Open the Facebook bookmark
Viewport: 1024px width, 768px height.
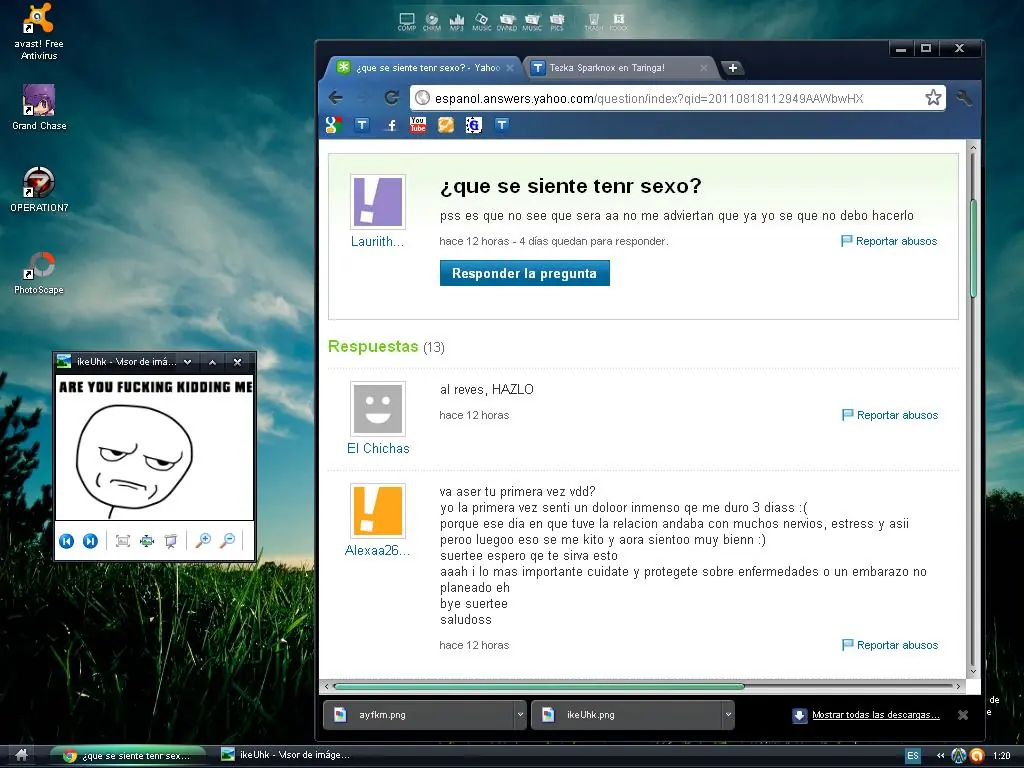391,125
